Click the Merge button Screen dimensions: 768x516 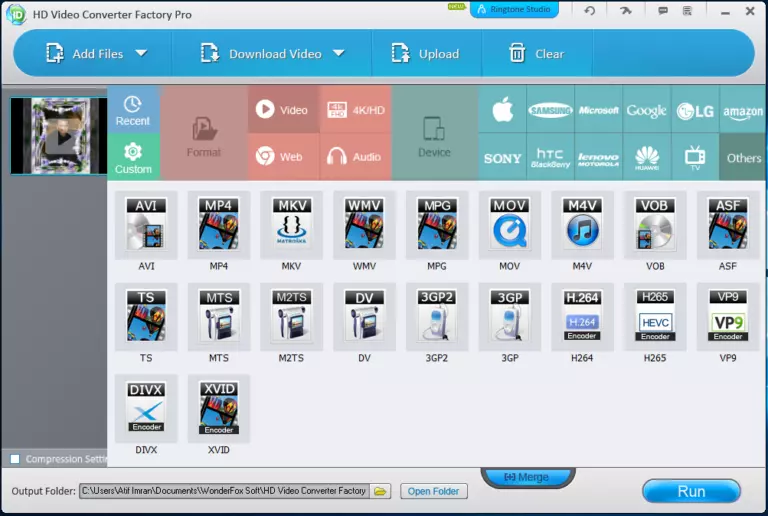tap(528, 477)
